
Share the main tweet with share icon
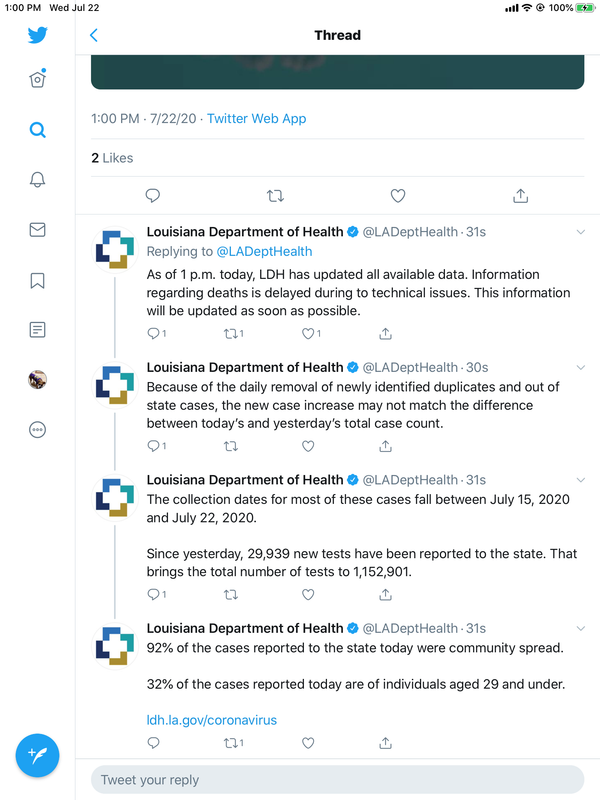(520, 195)
